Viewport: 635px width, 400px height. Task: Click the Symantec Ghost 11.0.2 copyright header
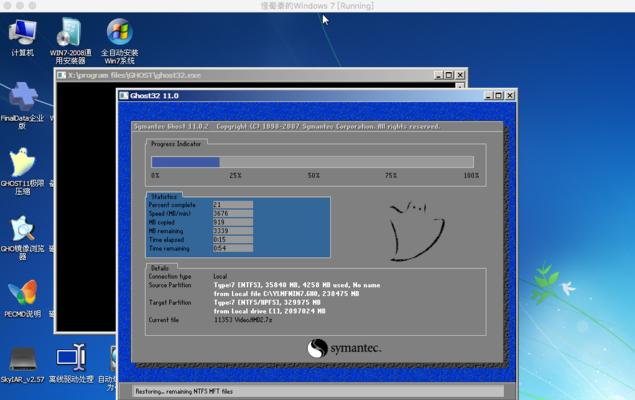(287, 126)
